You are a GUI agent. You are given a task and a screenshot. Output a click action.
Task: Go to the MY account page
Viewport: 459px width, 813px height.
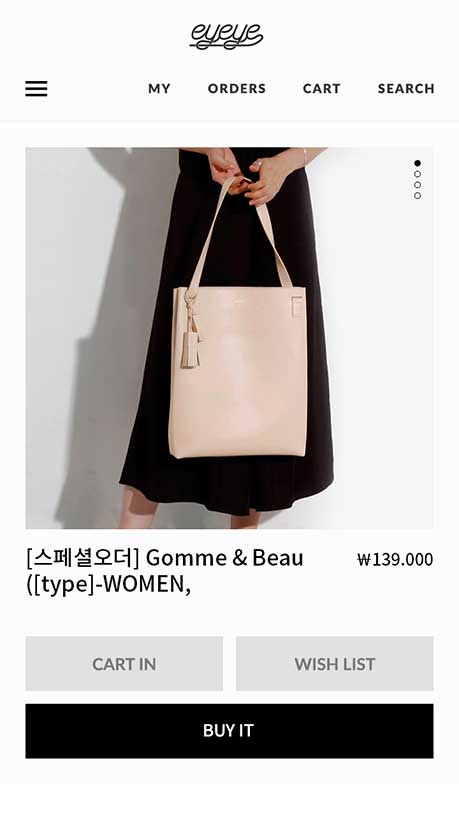(x=159, y=89)
